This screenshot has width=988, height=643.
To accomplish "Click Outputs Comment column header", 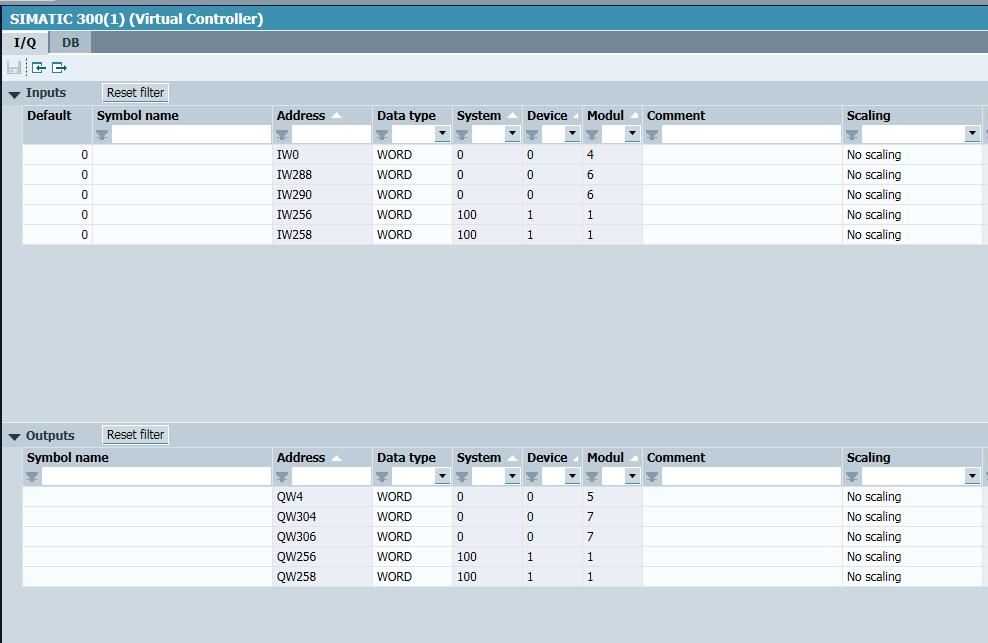I will (x=742, y=458).
